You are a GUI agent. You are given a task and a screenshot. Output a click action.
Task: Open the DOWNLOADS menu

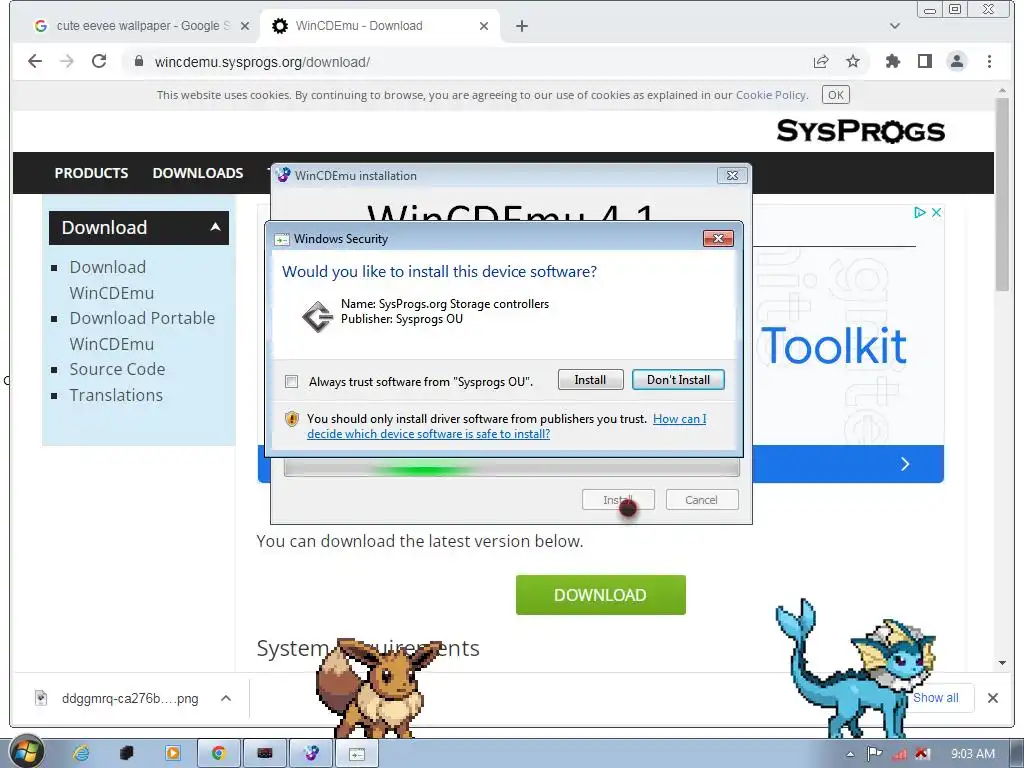(x=198, y=173)
